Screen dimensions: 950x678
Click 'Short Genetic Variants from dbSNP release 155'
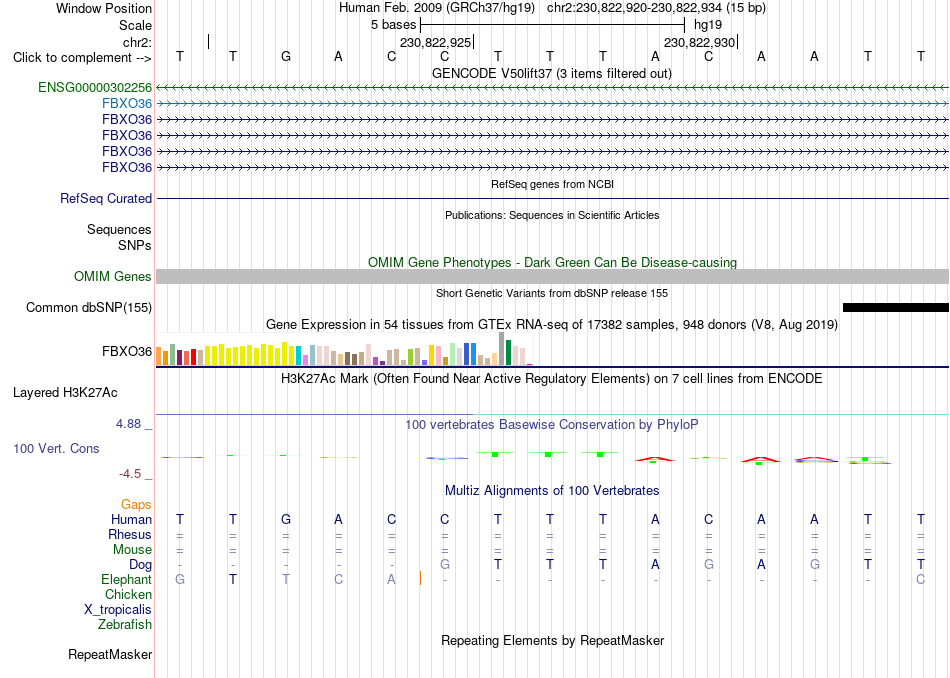tap(552, 293)
